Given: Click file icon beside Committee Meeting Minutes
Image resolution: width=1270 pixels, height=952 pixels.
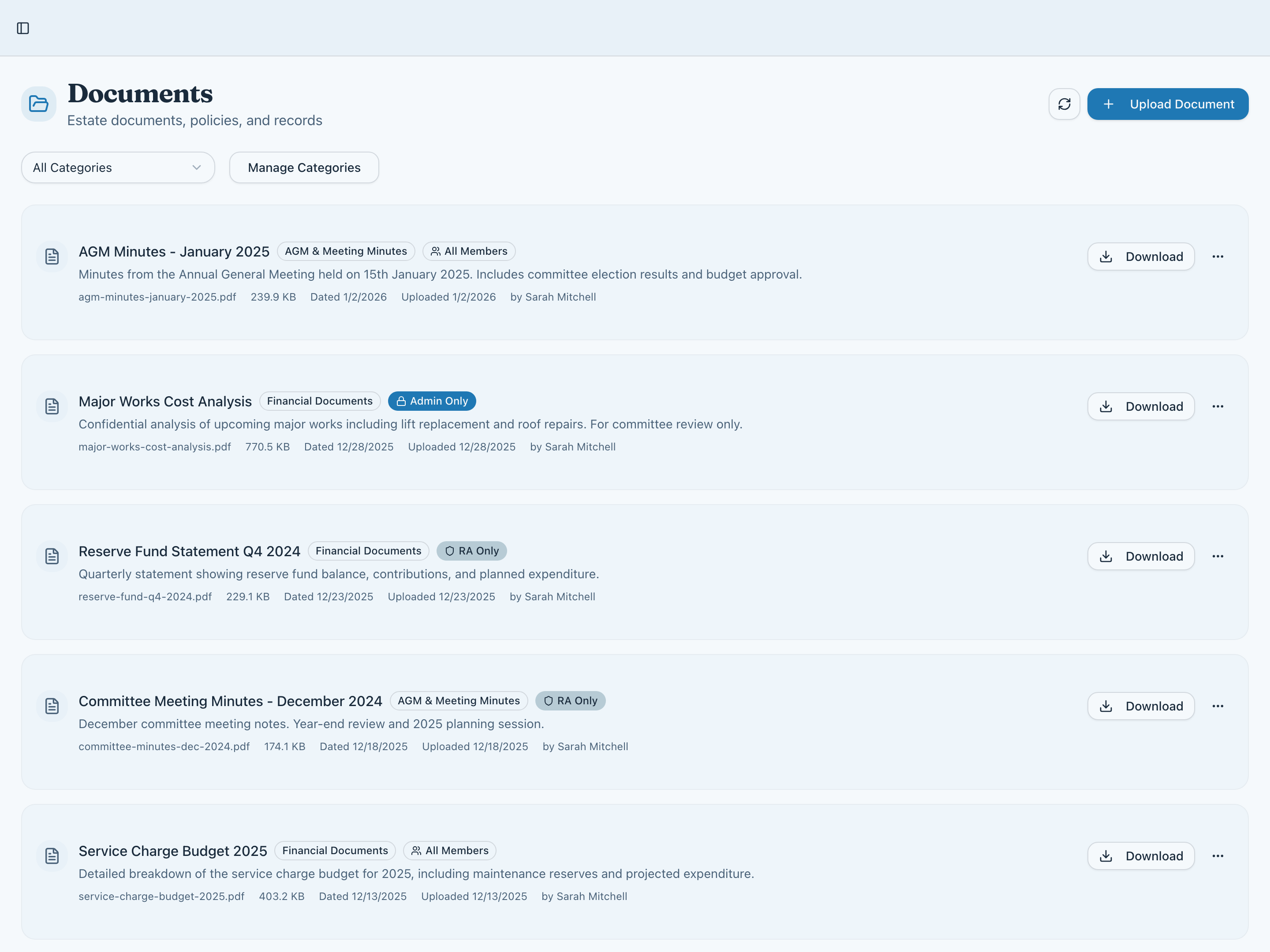Looking at the screenshot, I should [x=52, y=706].
